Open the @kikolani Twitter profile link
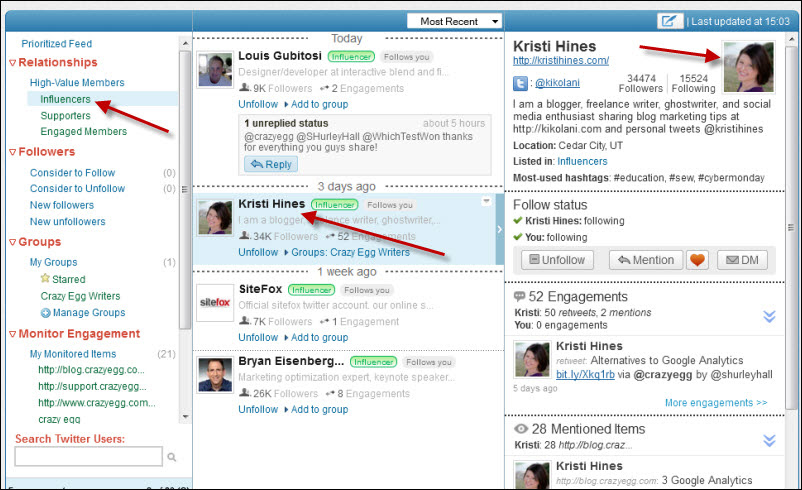This screenshot has height=490, width=802. [558, 83]
